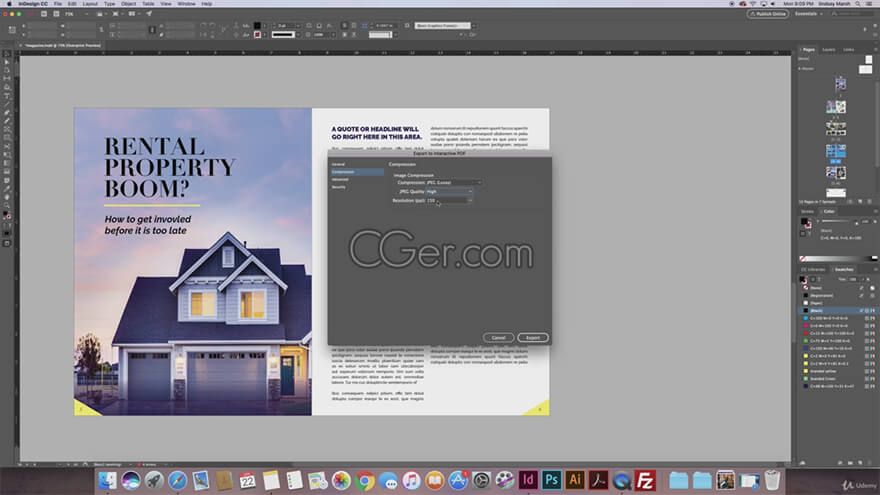This screenshot has height=495, width=880.
Task: Select Advanced in export dialog sidebar
Action: tap(356, 180)
